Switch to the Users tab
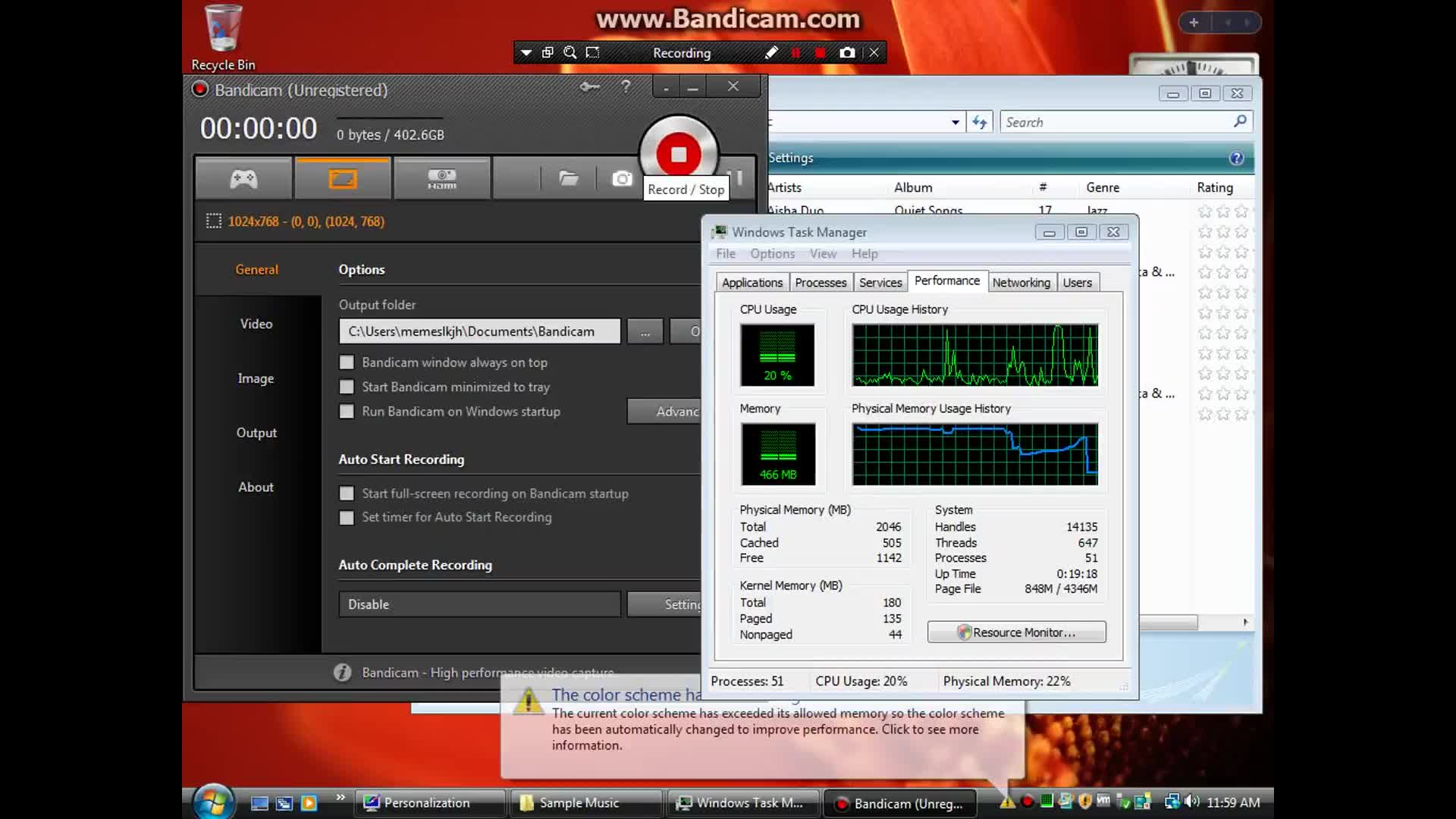Viewport: 1456px width, 819px height. 1078,283
